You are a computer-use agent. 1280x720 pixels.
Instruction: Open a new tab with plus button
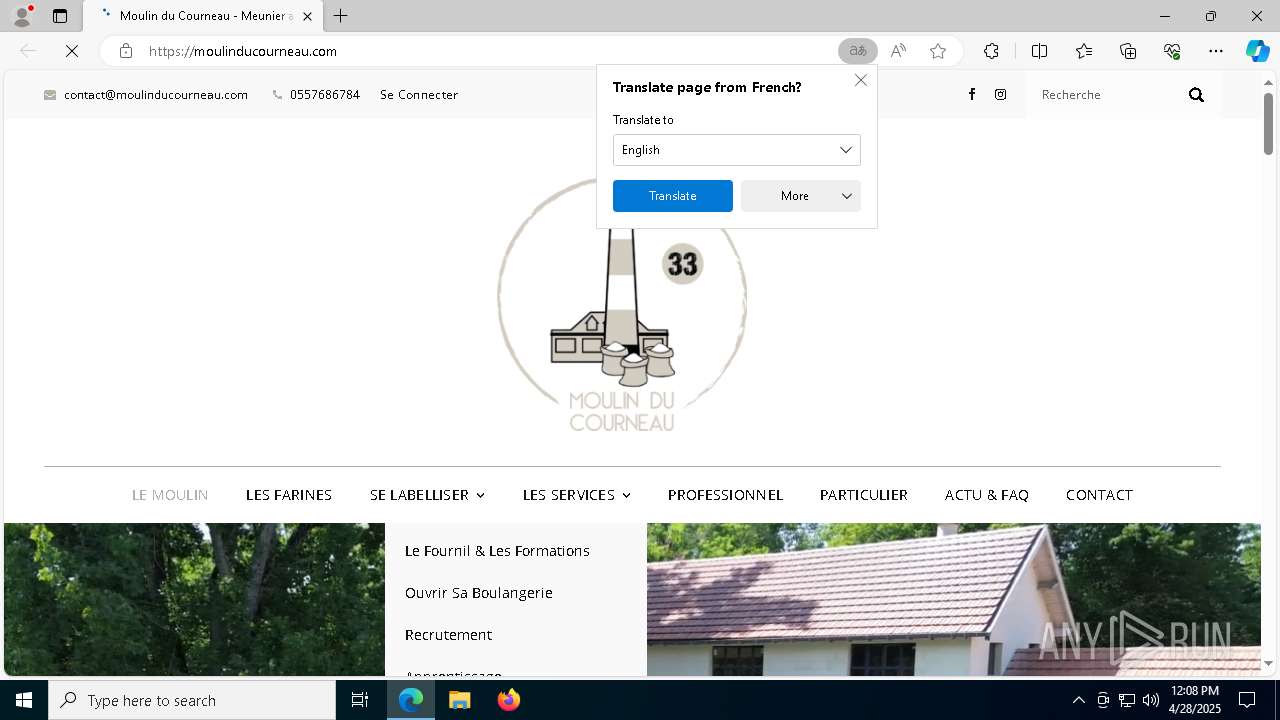(341, 16)
